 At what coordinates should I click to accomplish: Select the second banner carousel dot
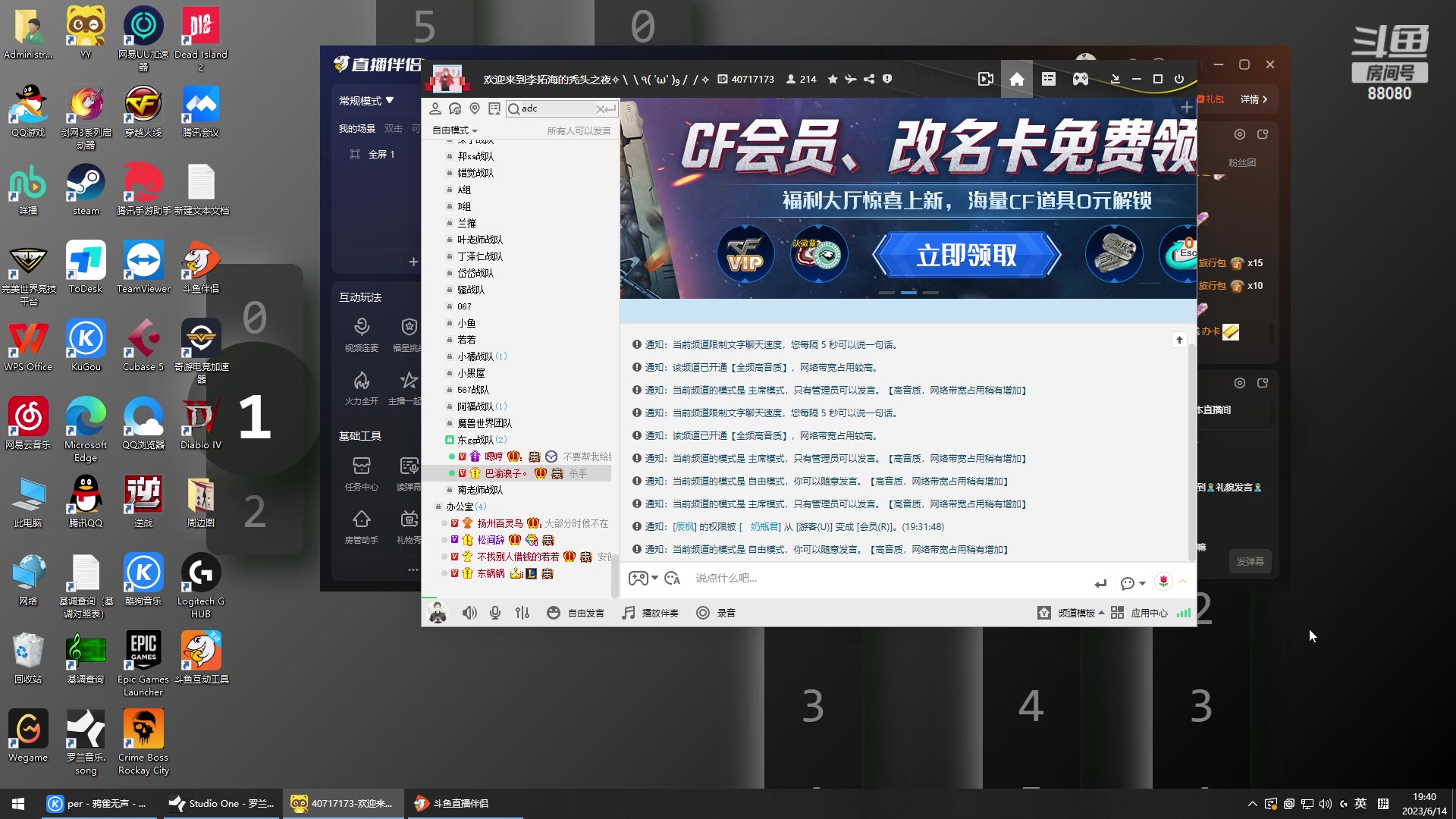point(909,291)
